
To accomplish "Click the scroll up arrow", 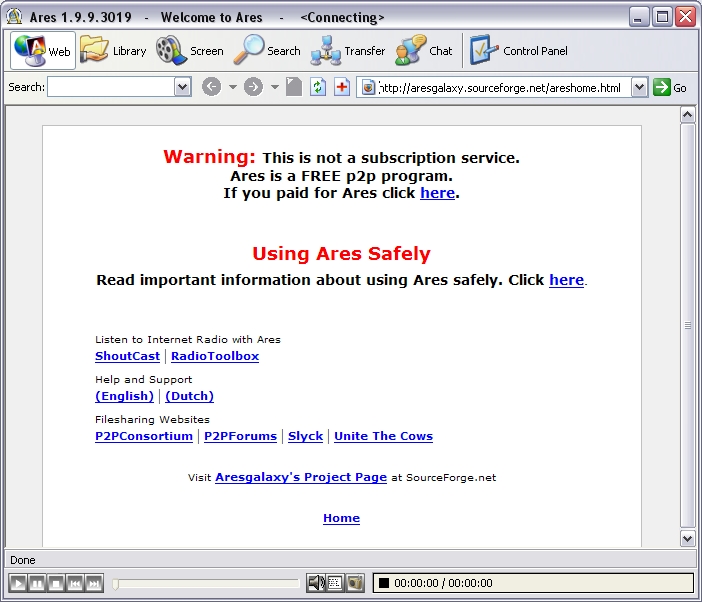I will pos(687,115).
